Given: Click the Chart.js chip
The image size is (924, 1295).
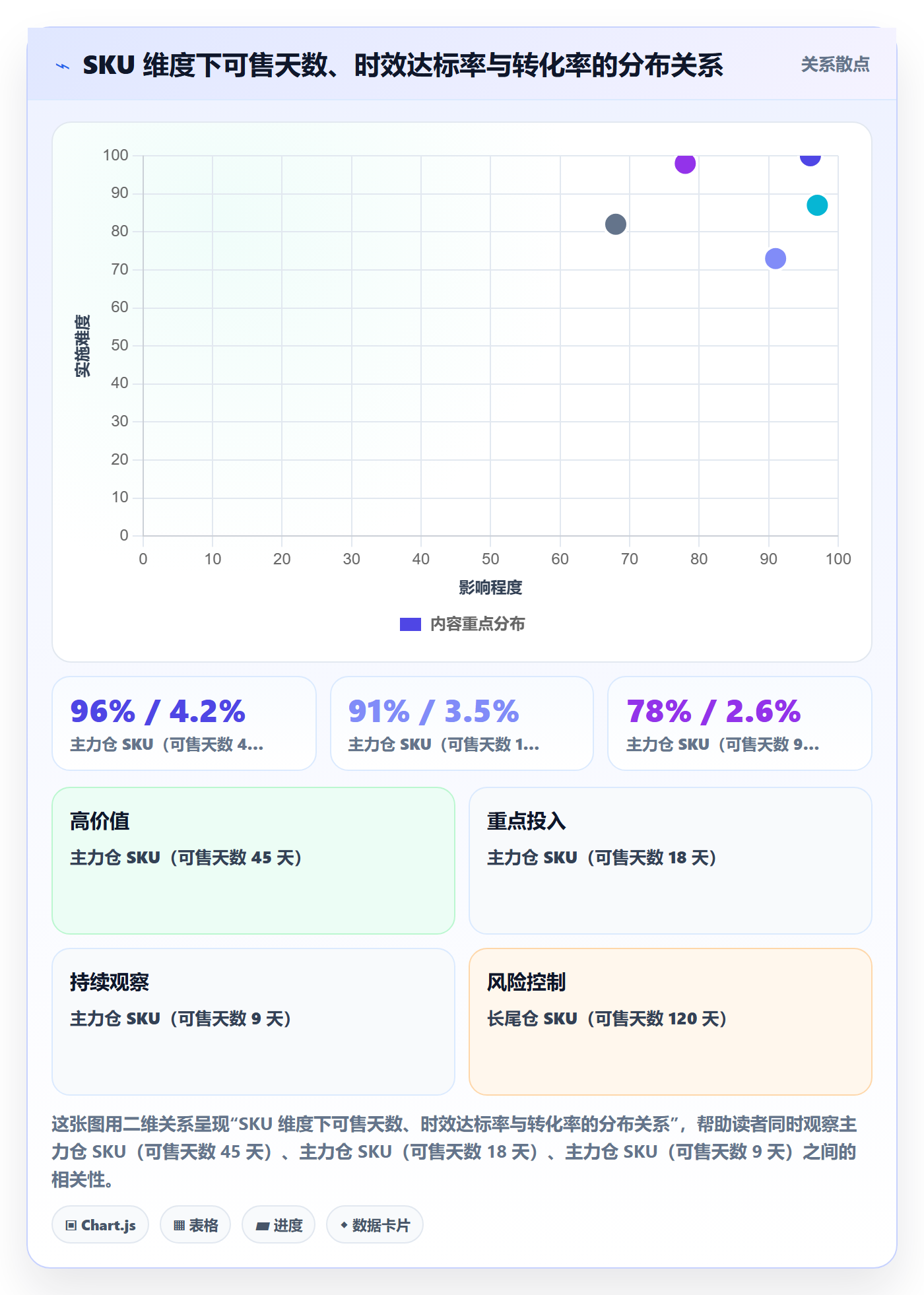Looking at the screenshot, I should [100, 1225].
